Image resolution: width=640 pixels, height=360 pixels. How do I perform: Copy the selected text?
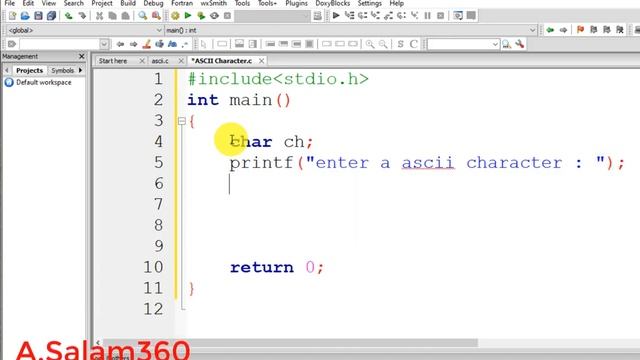(112, 16)
